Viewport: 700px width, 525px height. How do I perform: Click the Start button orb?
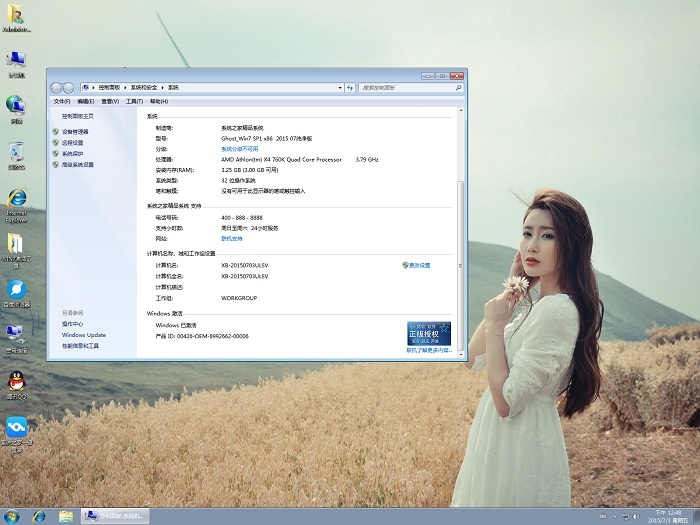coord(13,516)
